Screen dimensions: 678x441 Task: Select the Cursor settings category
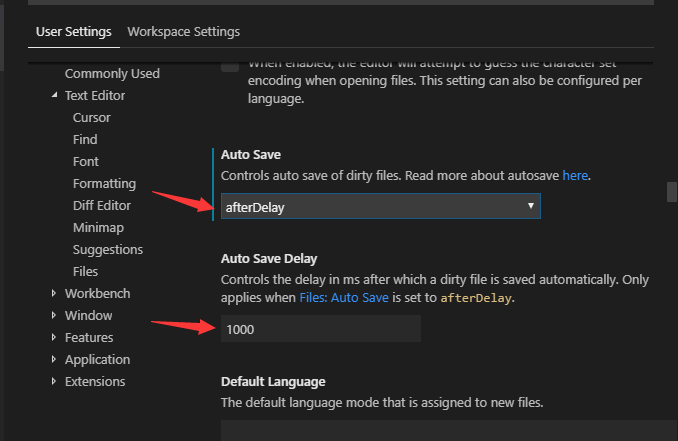click(92, 118)
